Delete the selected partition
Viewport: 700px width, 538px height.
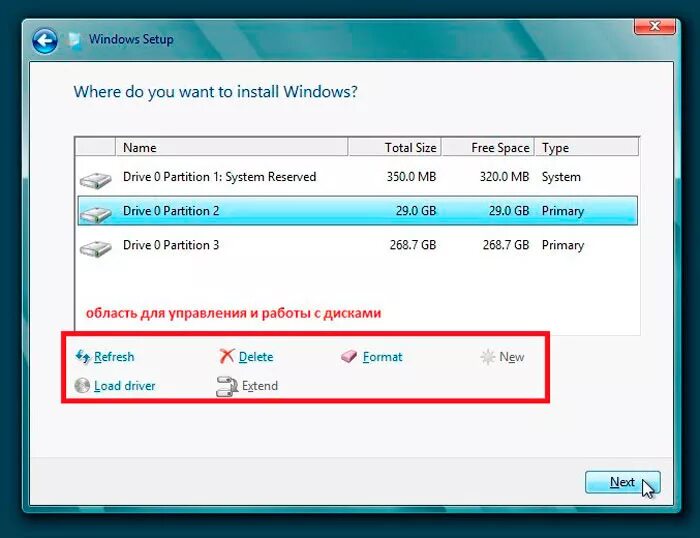tap(256, 357)
